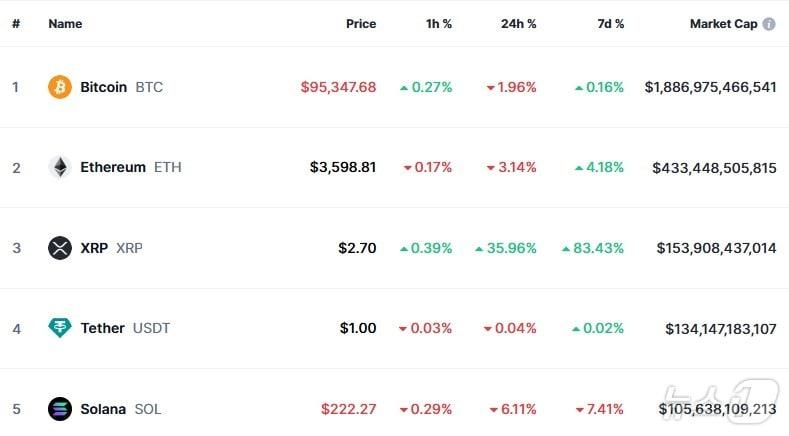789x436 pixels.
Task: Open the Bitcoin name link
Action: coord(103,87)
